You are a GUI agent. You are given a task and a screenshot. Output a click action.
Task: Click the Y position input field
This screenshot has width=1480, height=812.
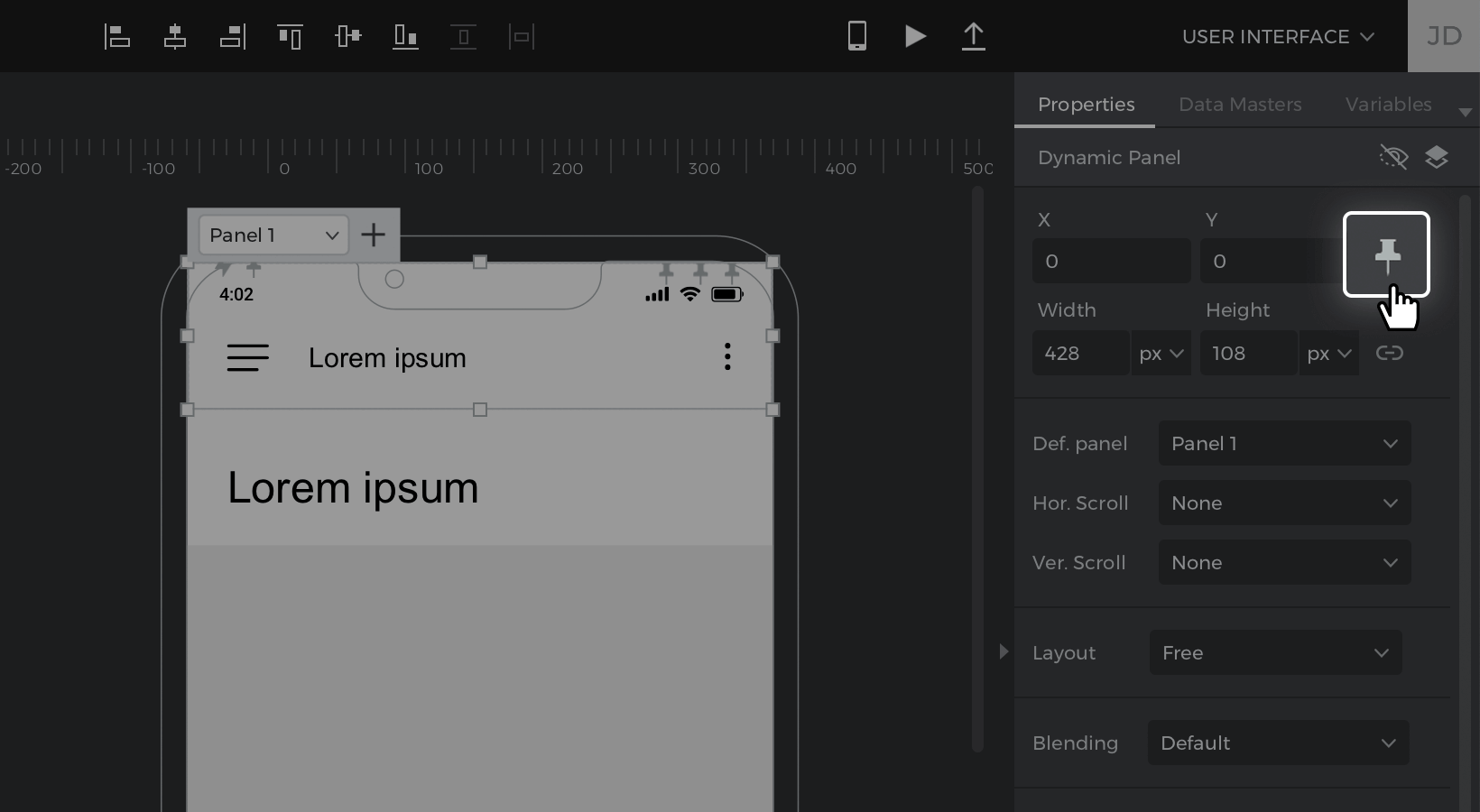click(x=1271, y=261)
